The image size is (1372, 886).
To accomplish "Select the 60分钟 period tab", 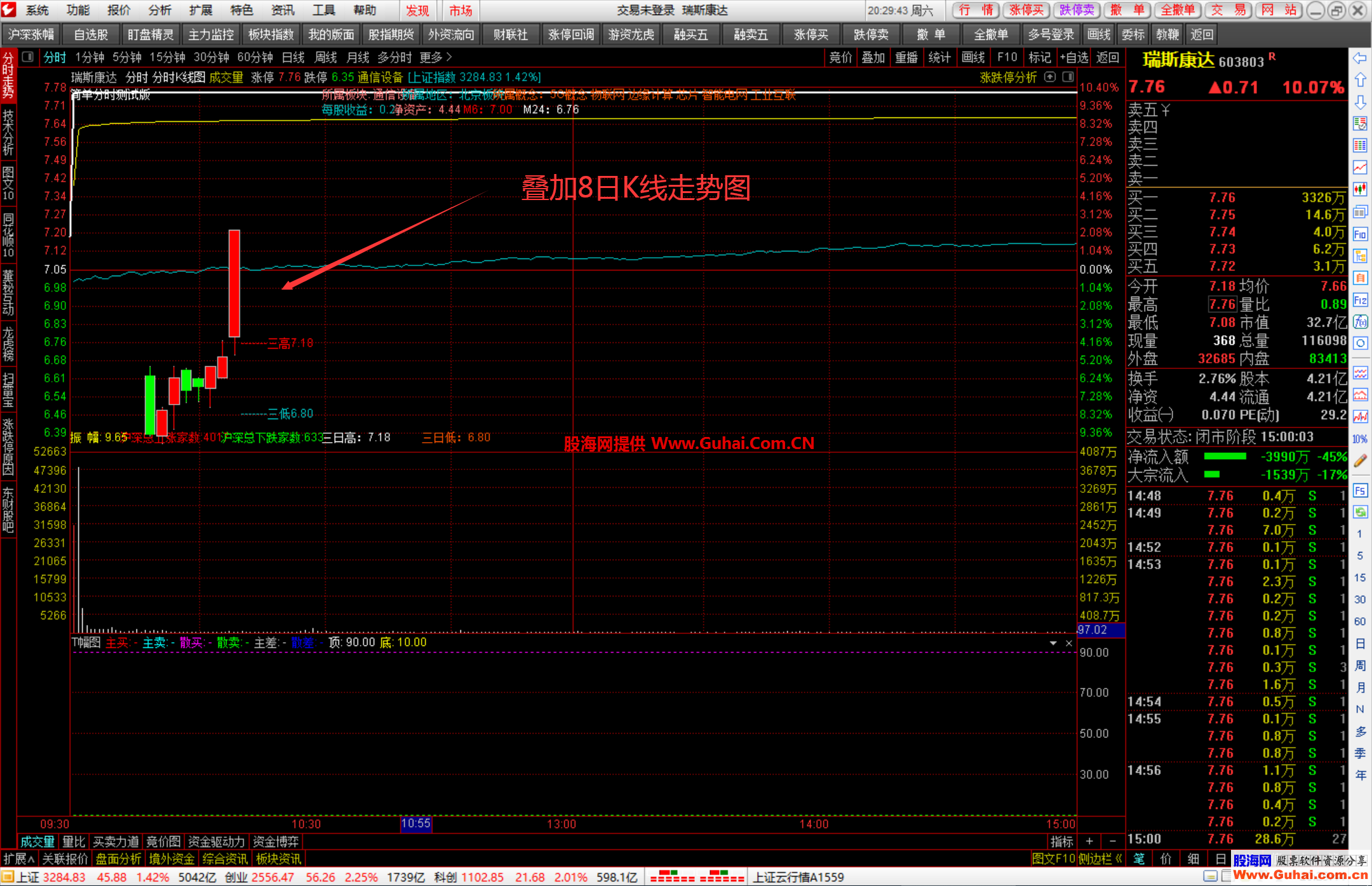I will pyautogui.click(x=255, y=57).
